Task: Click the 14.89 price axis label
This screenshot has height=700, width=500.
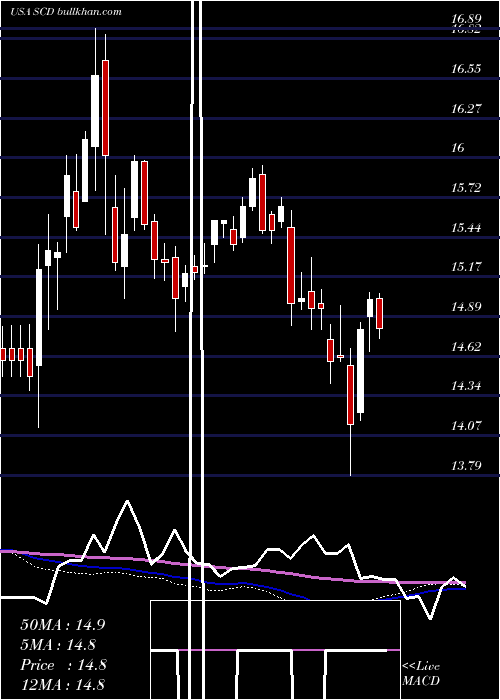Action: pos(466,307)
